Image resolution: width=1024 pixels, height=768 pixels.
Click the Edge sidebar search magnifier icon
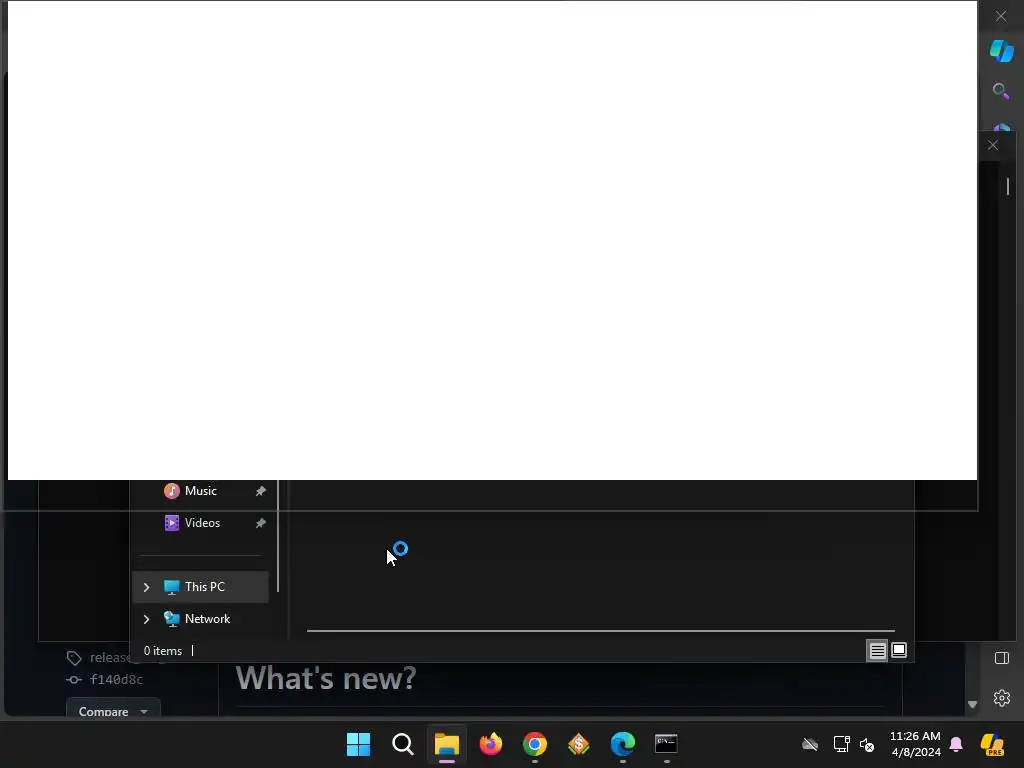(x=1000, y=91)
